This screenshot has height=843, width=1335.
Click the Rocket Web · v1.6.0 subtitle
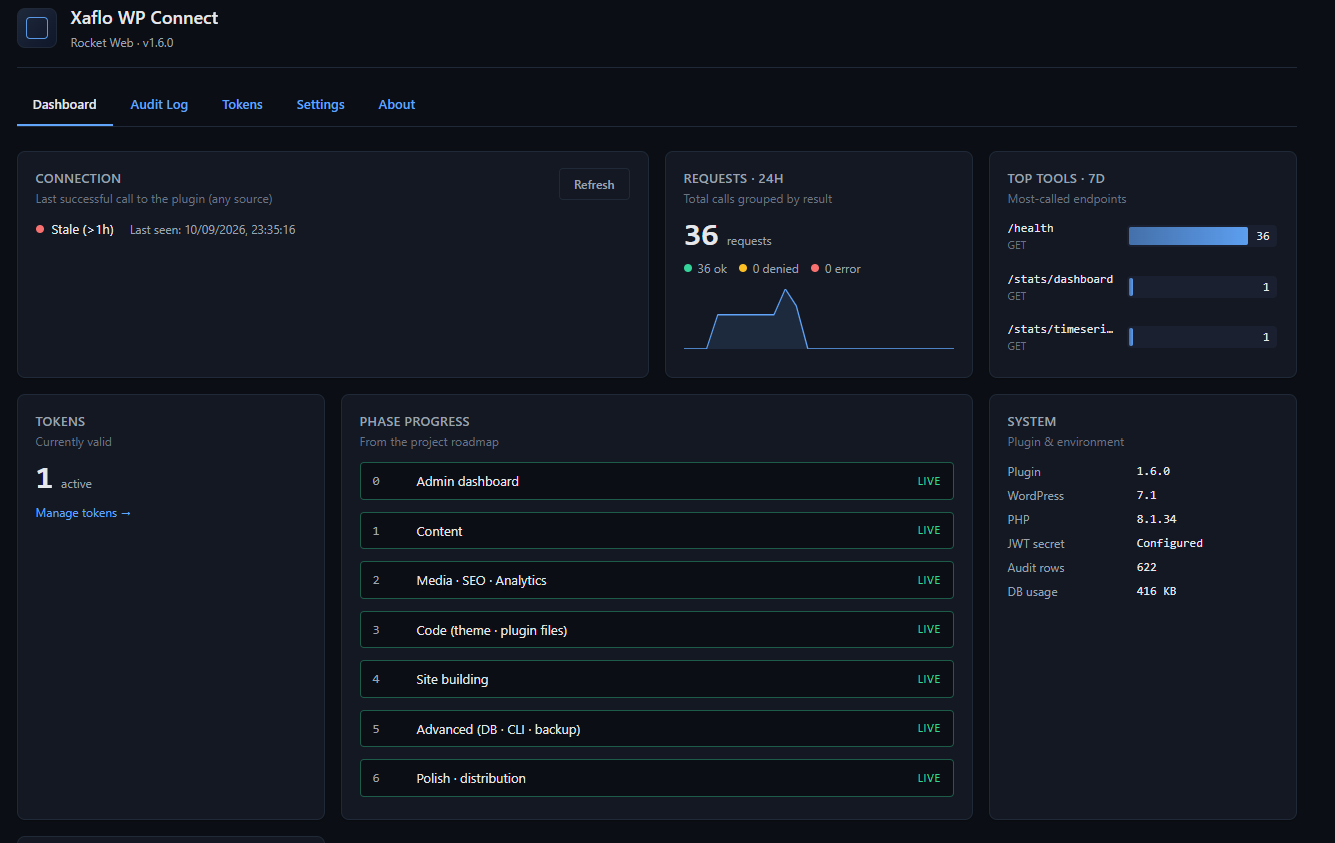(x=122, y=43)
